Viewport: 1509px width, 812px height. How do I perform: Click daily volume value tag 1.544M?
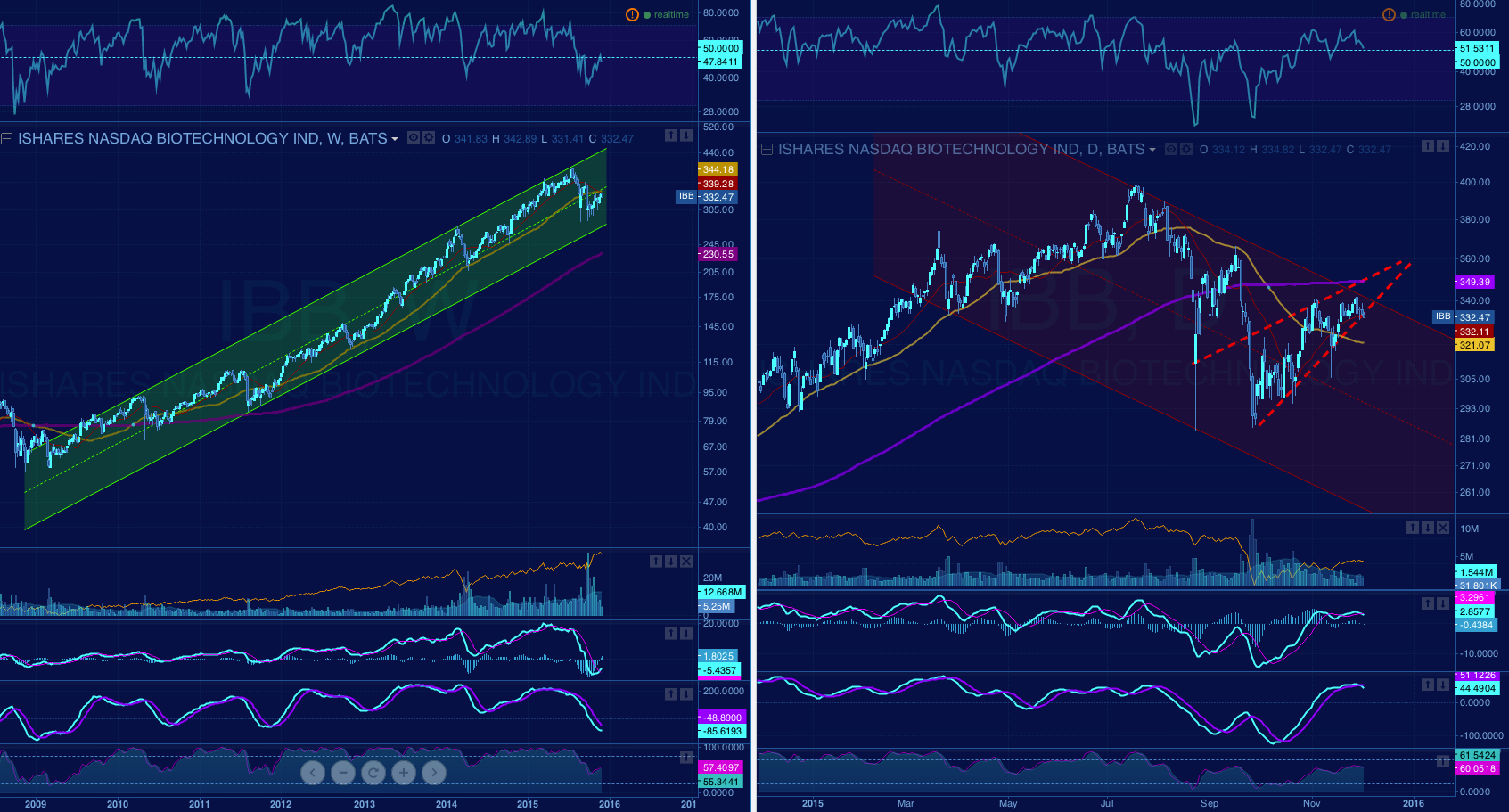click(x=1476, y=572)
